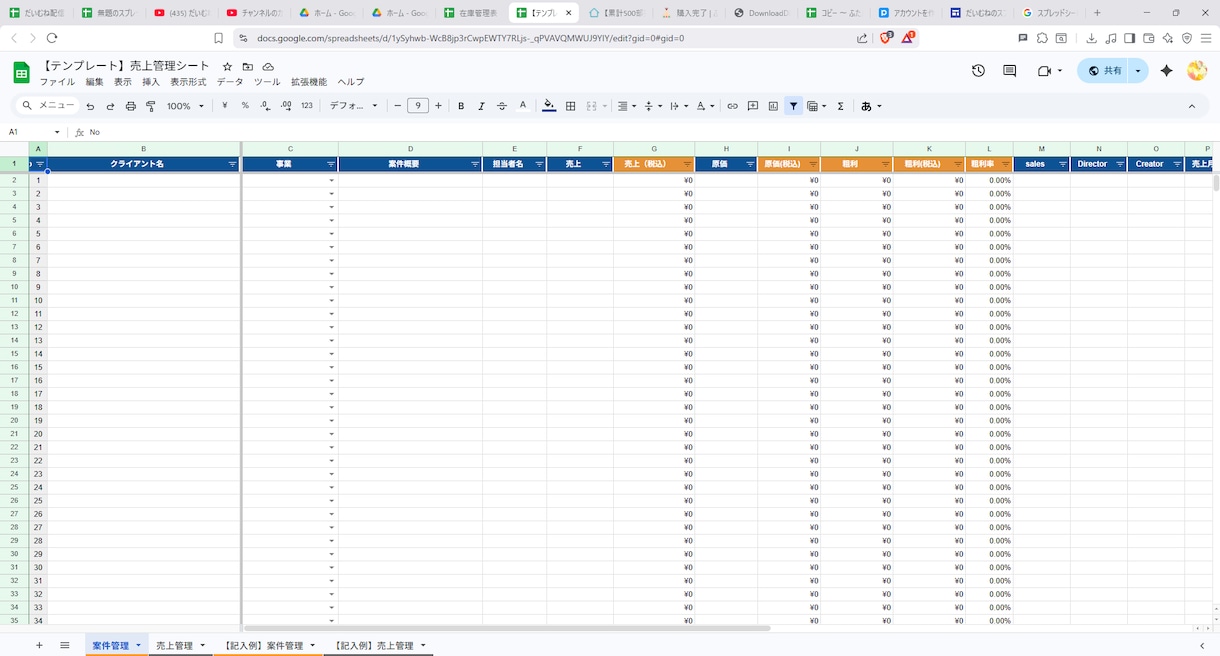Open the ファイル menu

click(x=57, y=82)
